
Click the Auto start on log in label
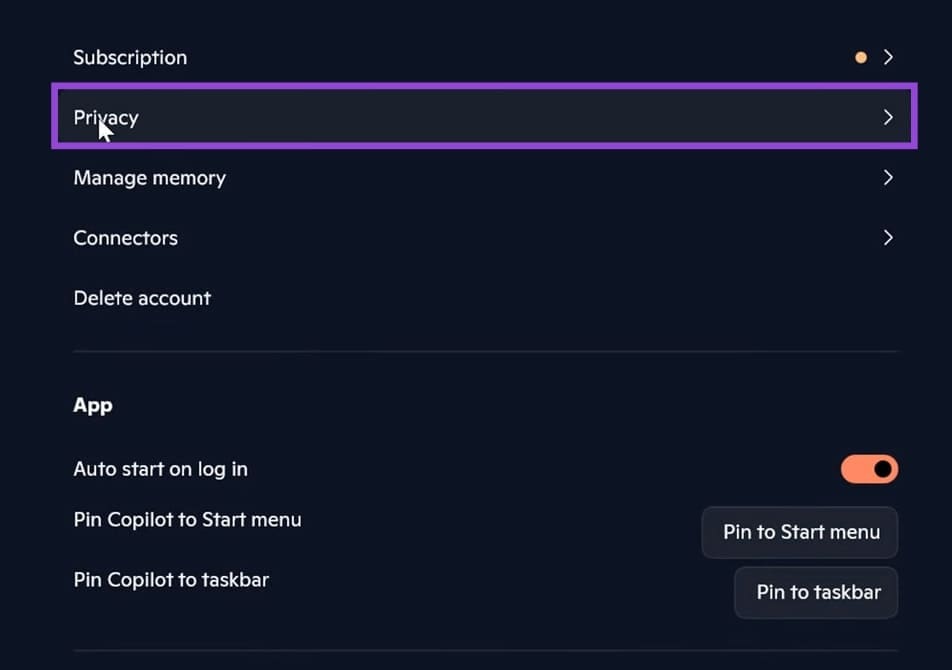coord(161,468)
